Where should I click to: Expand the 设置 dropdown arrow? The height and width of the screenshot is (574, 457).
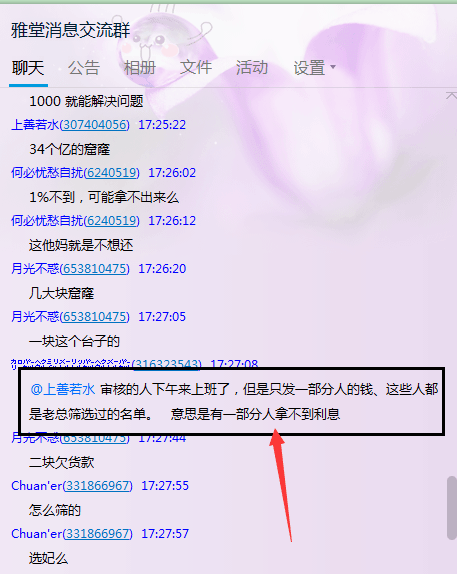(333, 67)
